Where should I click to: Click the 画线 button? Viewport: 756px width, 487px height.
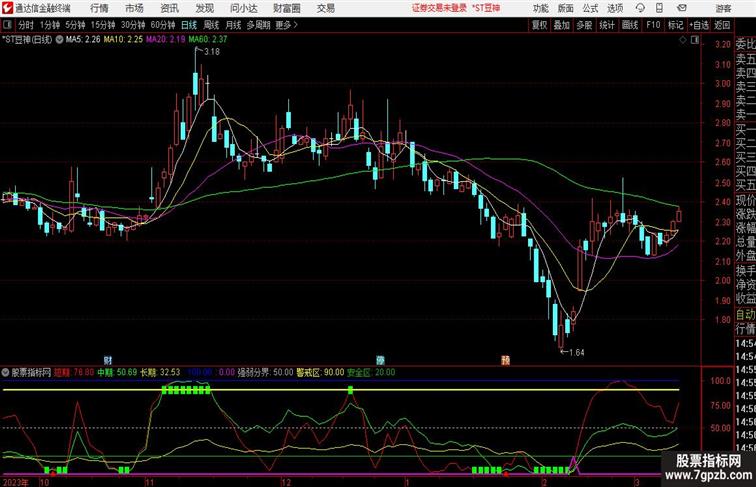point(630,25)
